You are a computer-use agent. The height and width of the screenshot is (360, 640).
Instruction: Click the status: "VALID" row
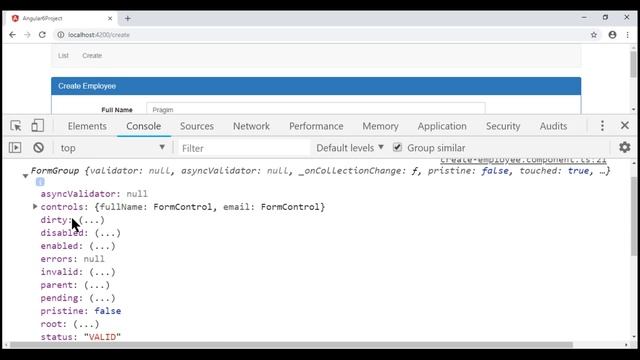(80, 337)
